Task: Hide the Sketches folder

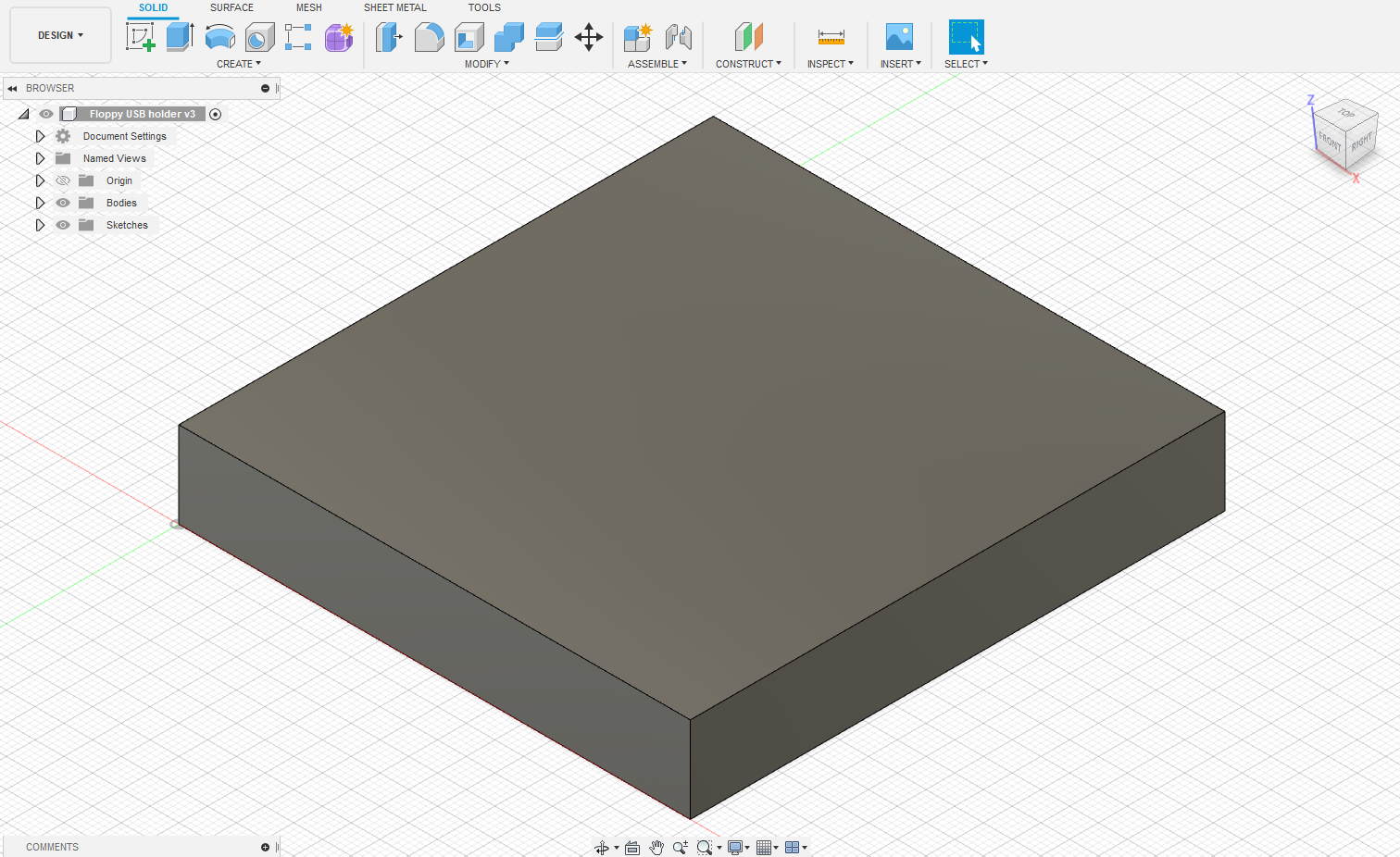Action: (x=63, y=225)
